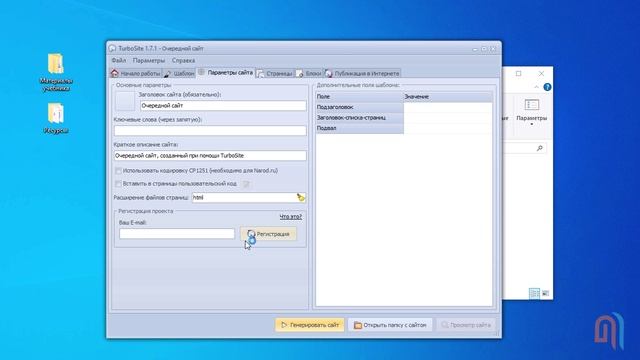Enable CP1251 encoding checkbox
Viewport: 640px width, 360px height.
118,171
